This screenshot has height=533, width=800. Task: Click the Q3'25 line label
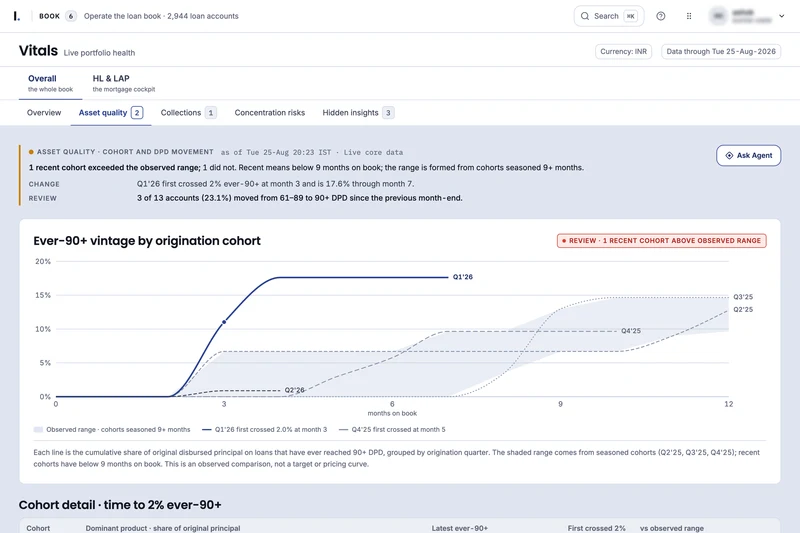743,297
